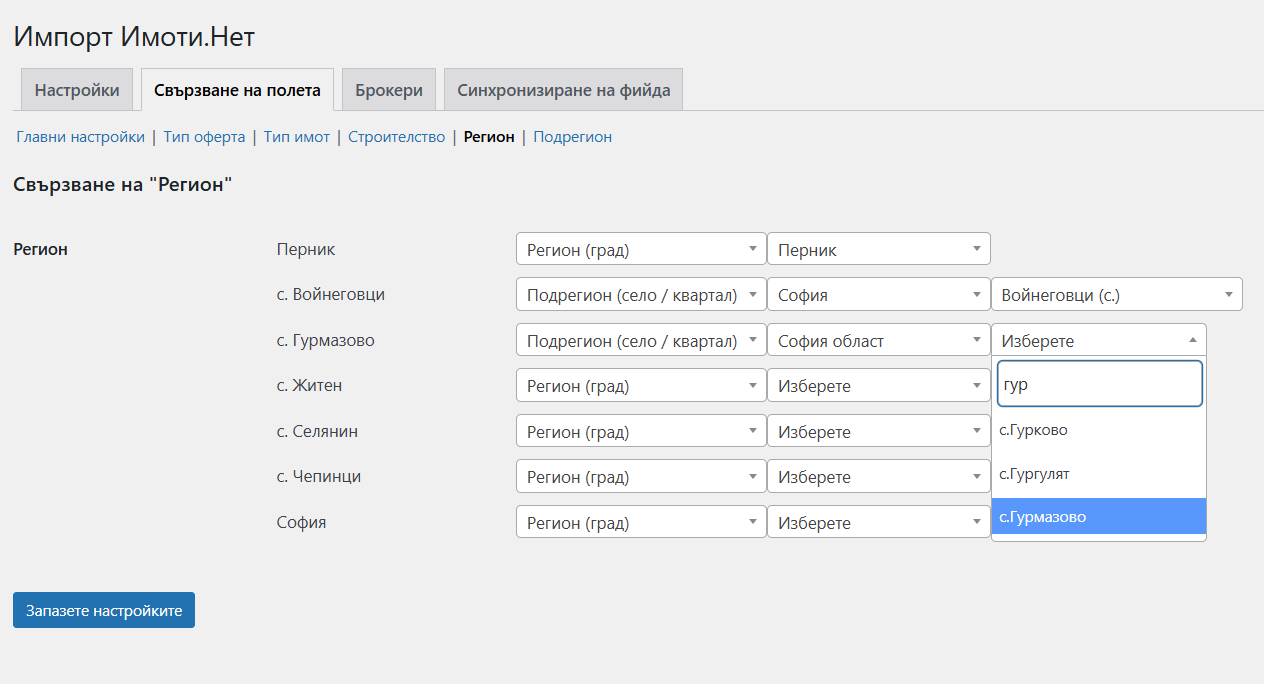Open the Тип имот section
This screenshot has height=684, width=1264.
(297, 137)
